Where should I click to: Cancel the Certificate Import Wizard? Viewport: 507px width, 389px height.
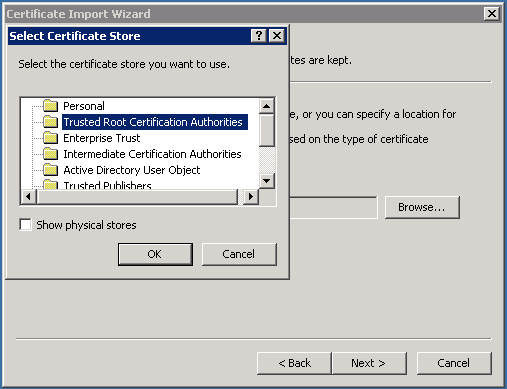(454, 363)
